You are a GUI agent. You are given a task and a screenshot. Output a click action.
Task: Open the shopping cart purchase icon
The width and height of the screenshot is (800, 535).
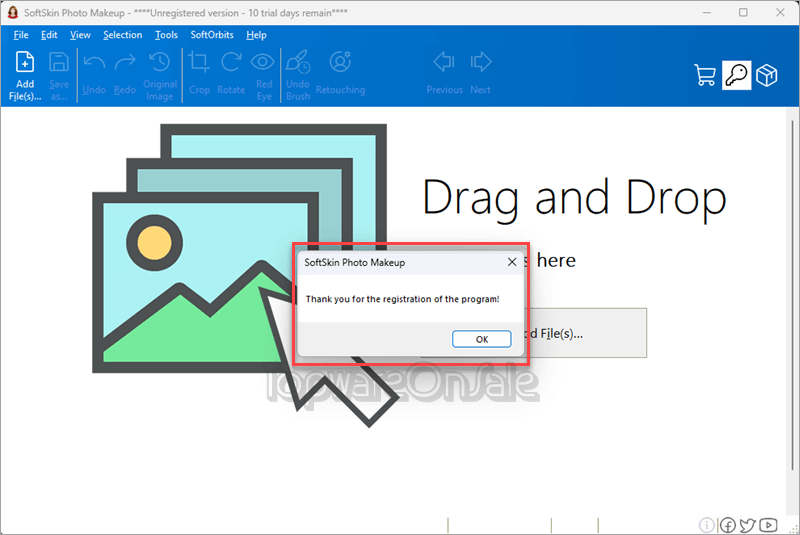point(705,75)
